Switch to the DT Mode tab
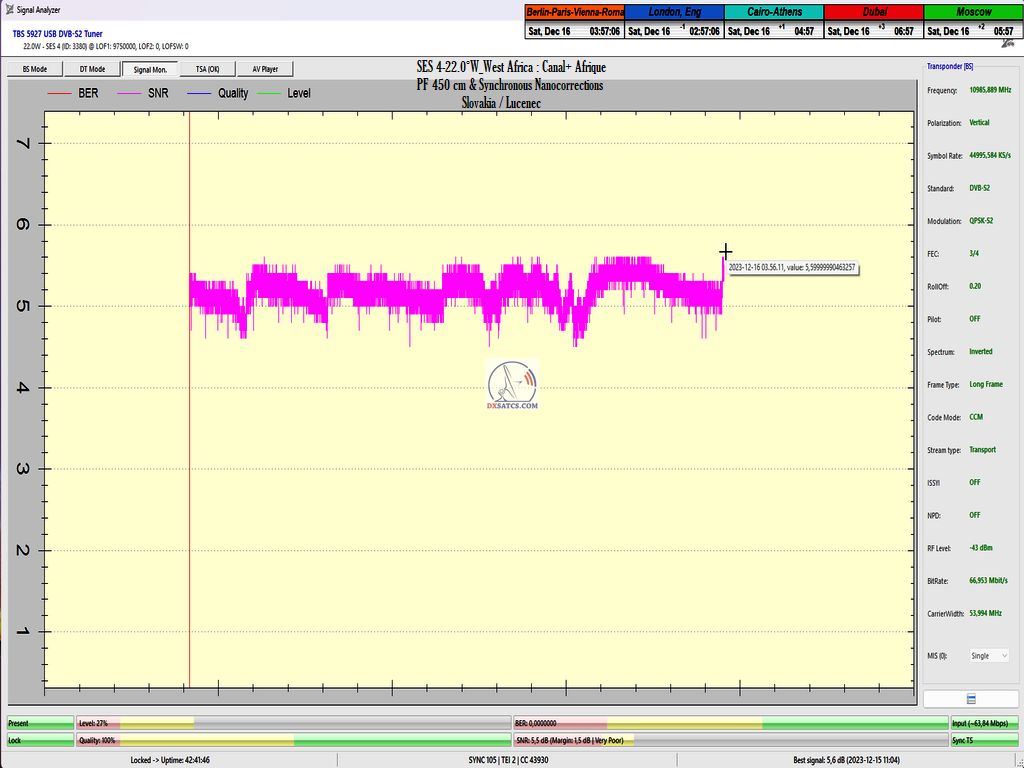The height and width of the screenshot is (768, 1024). point(91,69)
